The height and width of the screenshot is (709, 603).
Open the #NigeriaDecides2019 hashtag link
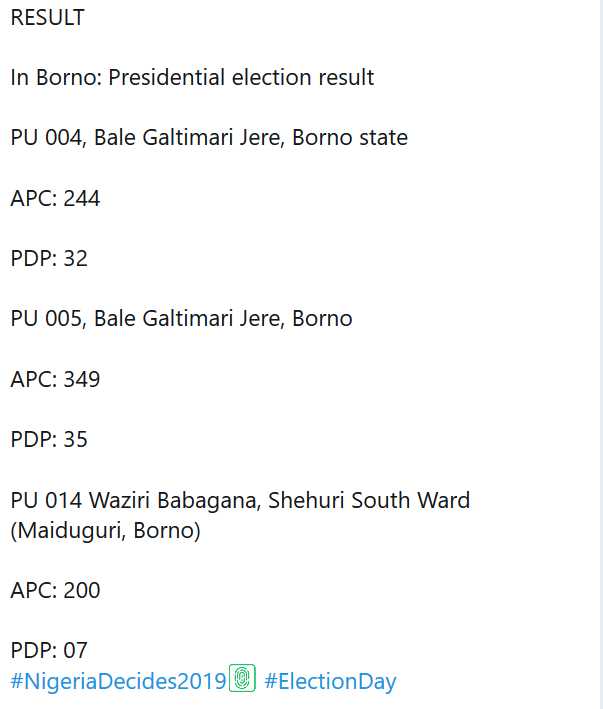point(118,682)
